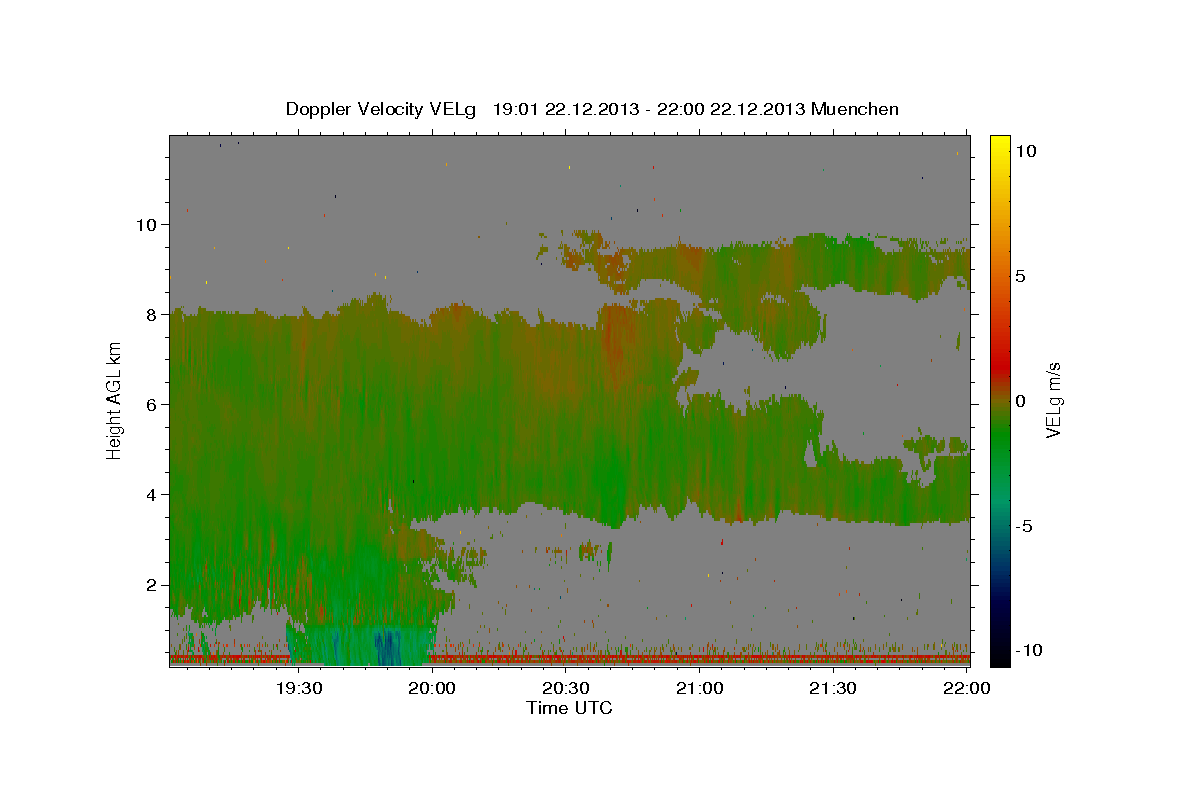The height and width of the screenshot is (800, 1200).
Task: Click the height tick label 2
Action: 152,585
